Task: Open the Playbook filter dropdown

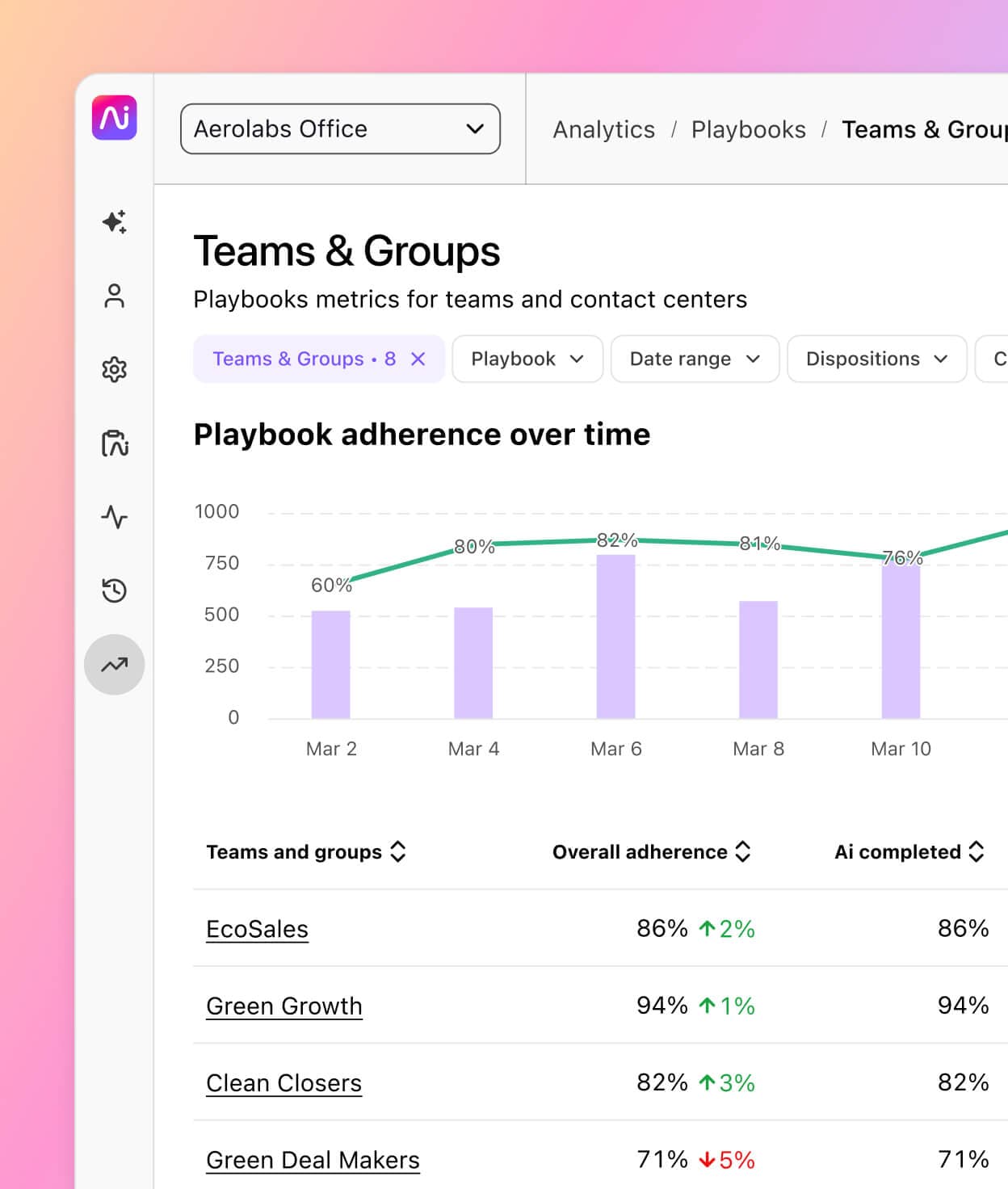Action: point(527,359)
